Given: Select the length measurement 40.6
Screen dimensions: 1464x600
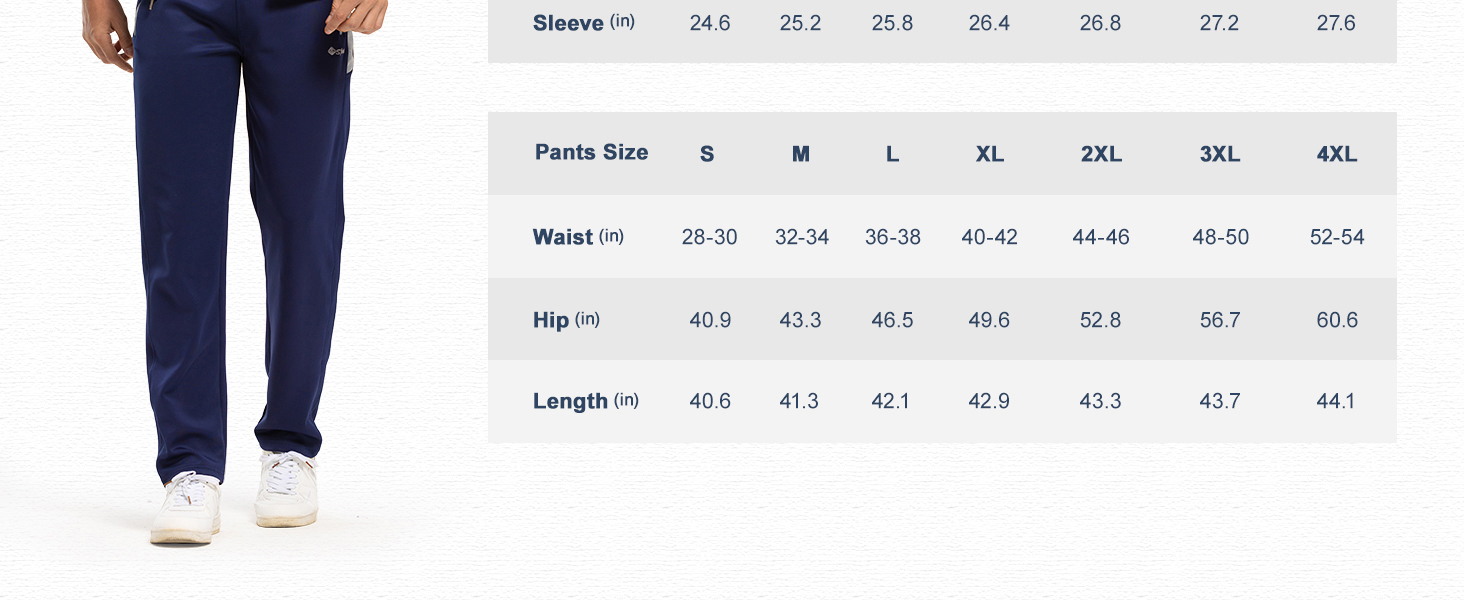Looking at the screenshot, I should (x=709, y=401).
